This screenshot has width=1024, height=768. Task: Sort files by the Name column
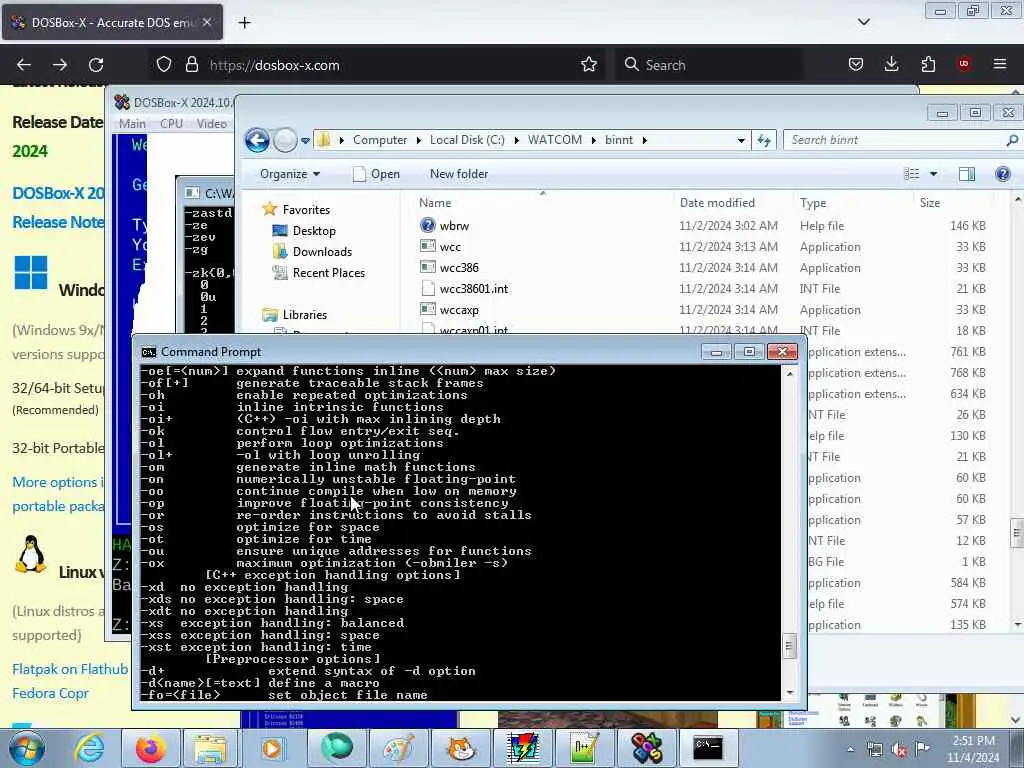(x=436, y=202)
